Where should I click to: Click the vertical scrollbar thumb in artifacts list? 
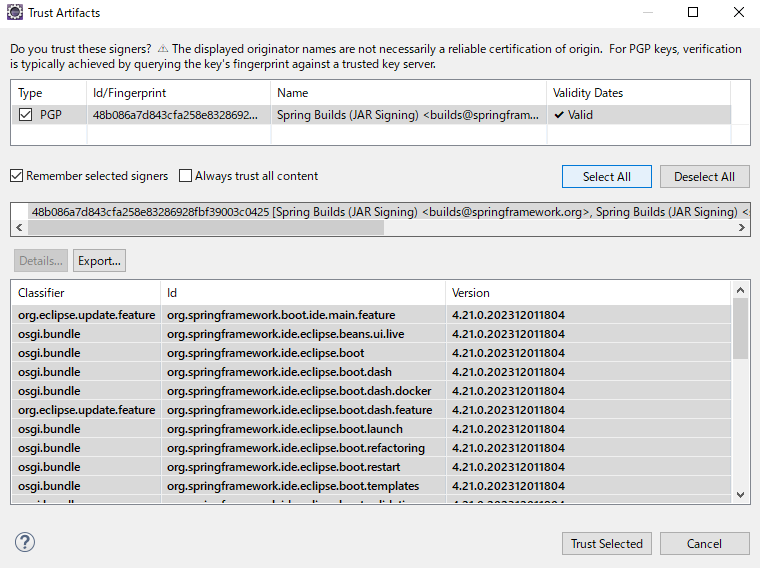coord(740,329)
